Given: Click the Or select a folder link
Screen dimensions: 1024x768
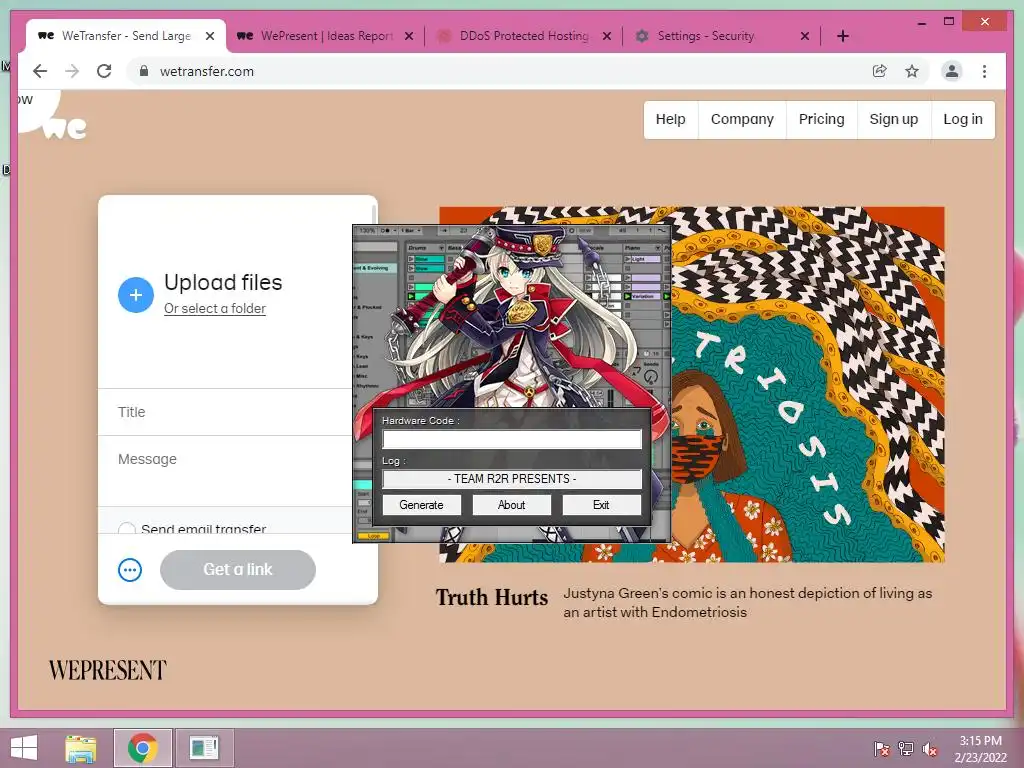Looking at the screenshot, I should click(215, 308).
